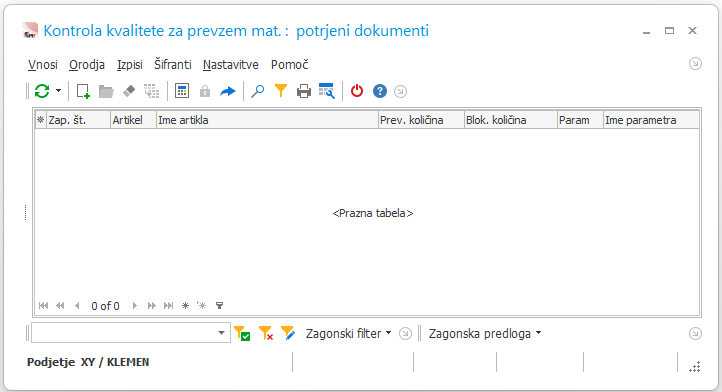Open the Šifranti menu
Viewport: 722px width, 392px height.
pos(173,64)
